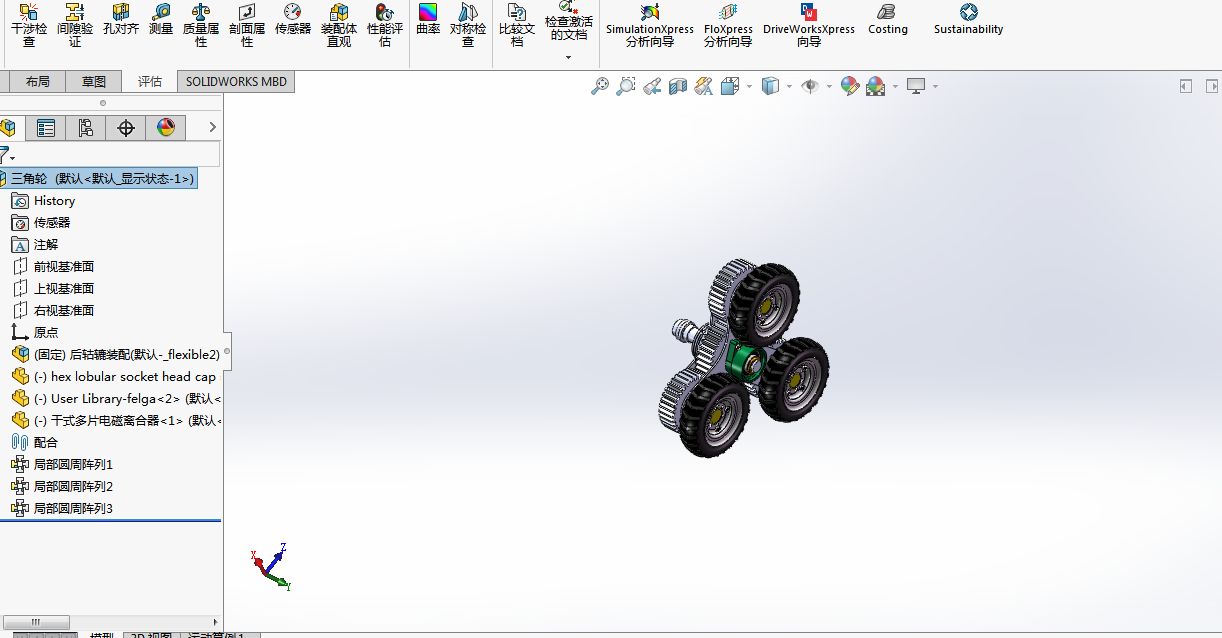Select the Zoom to Area icon
1222x638 pixels.
pyautogui.click(x=626, y=87)
